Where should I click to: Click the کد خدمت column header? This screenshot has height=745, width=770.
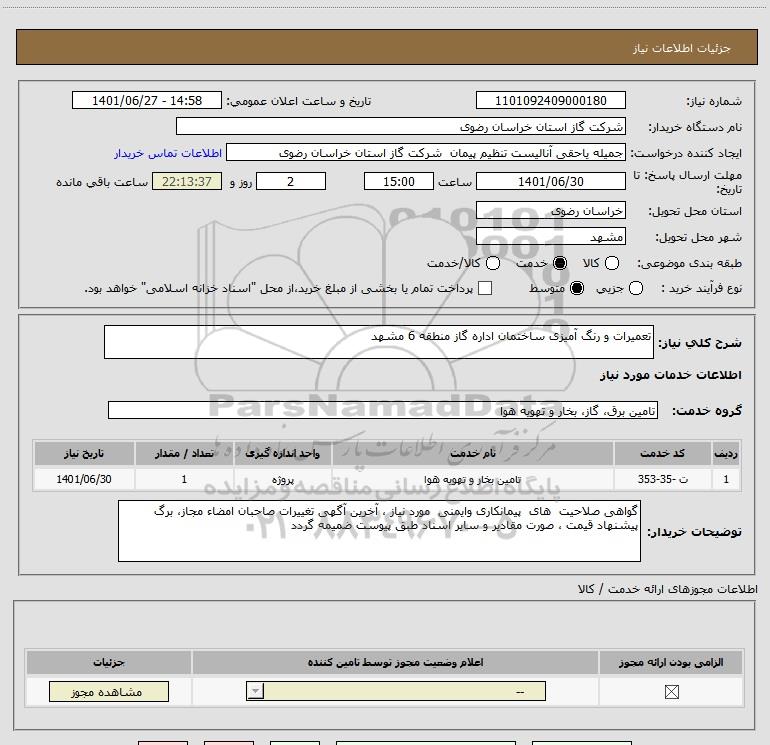coord(662,453)
